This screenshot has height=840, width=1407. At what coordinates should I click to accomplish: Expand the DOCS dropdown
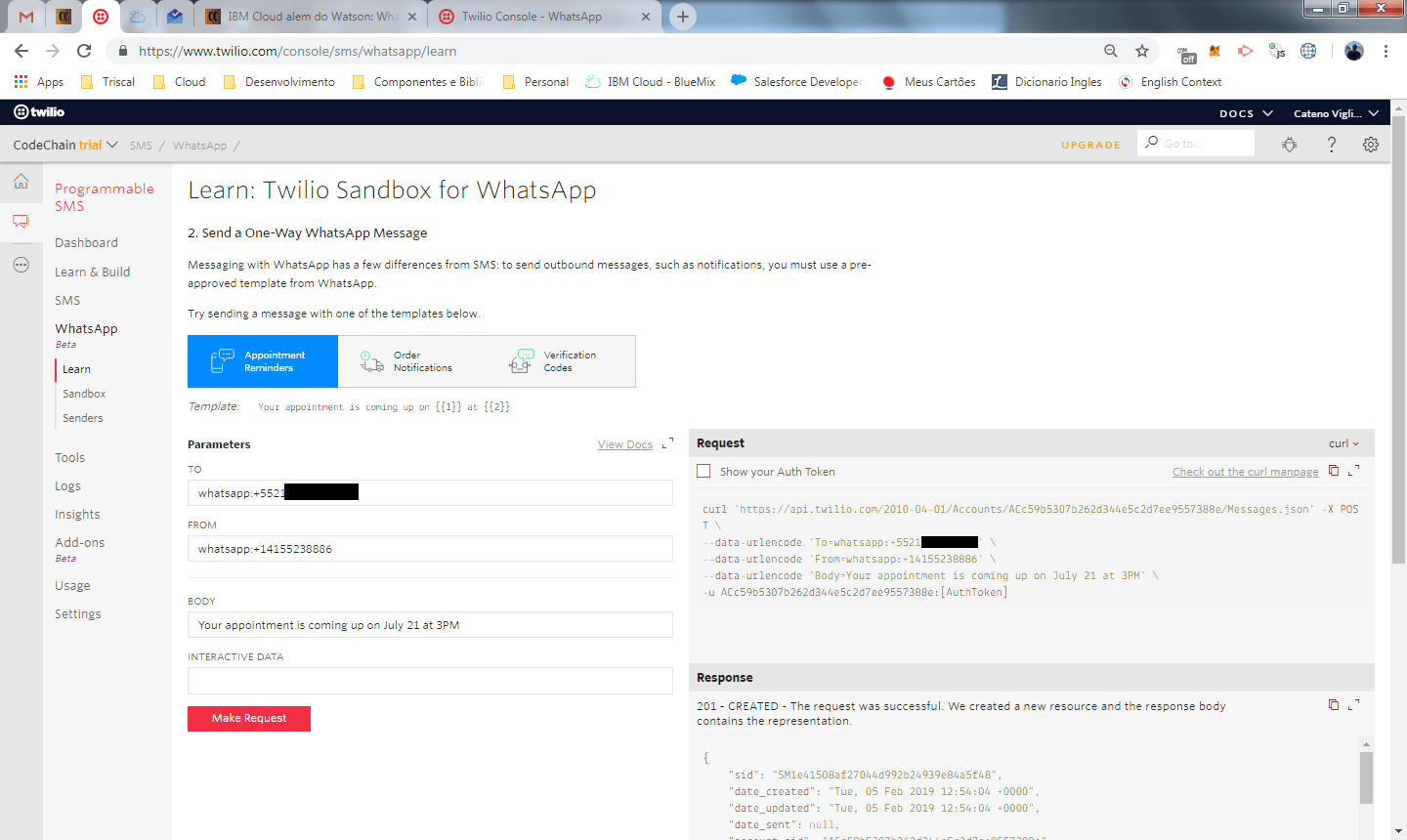click(1246, 113)
